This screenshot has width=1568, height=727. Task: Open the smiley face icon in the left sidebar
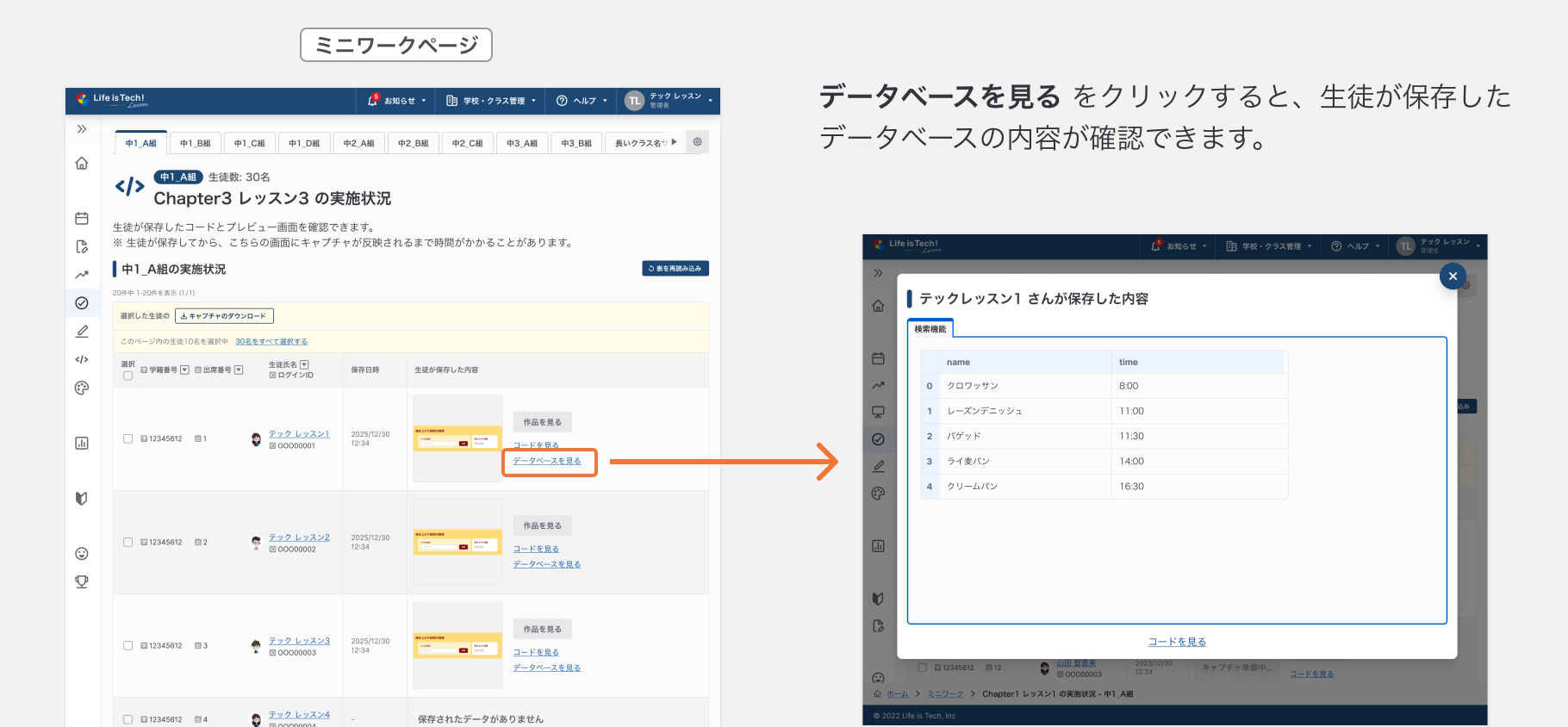tap(82, 553)
